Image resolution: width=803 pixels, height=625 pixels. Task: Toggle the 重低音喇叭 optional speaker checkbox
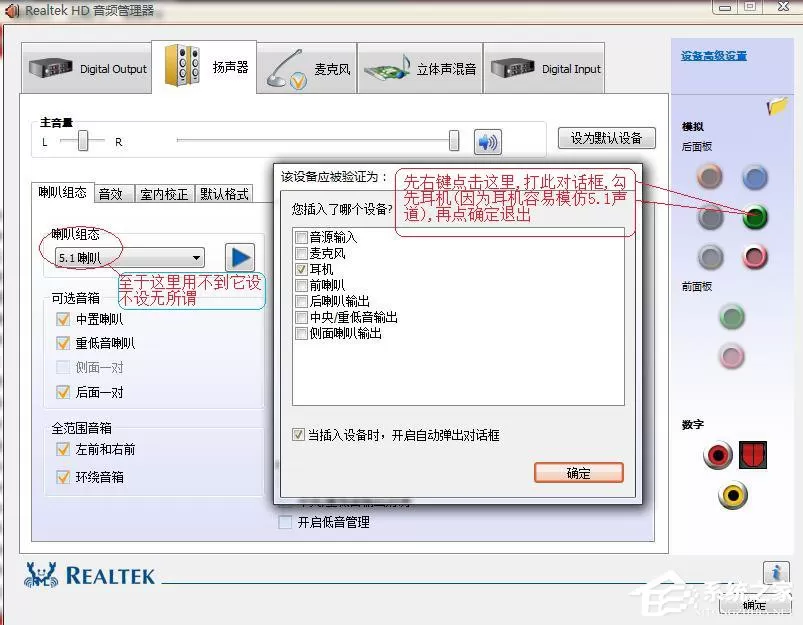[x=62, y=343]
